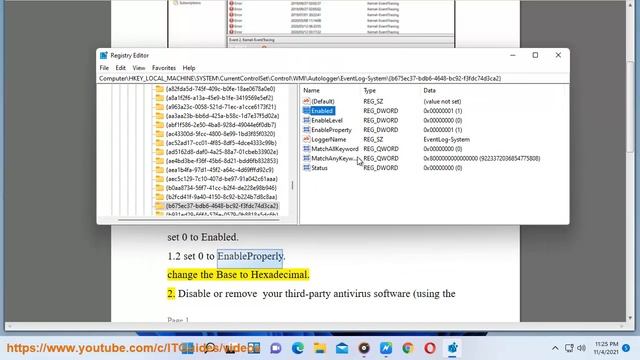The image size is (640, 360).
Task: Select key {b2fcd41f-9a40-4150...}
Action: (x=221, y=196)
